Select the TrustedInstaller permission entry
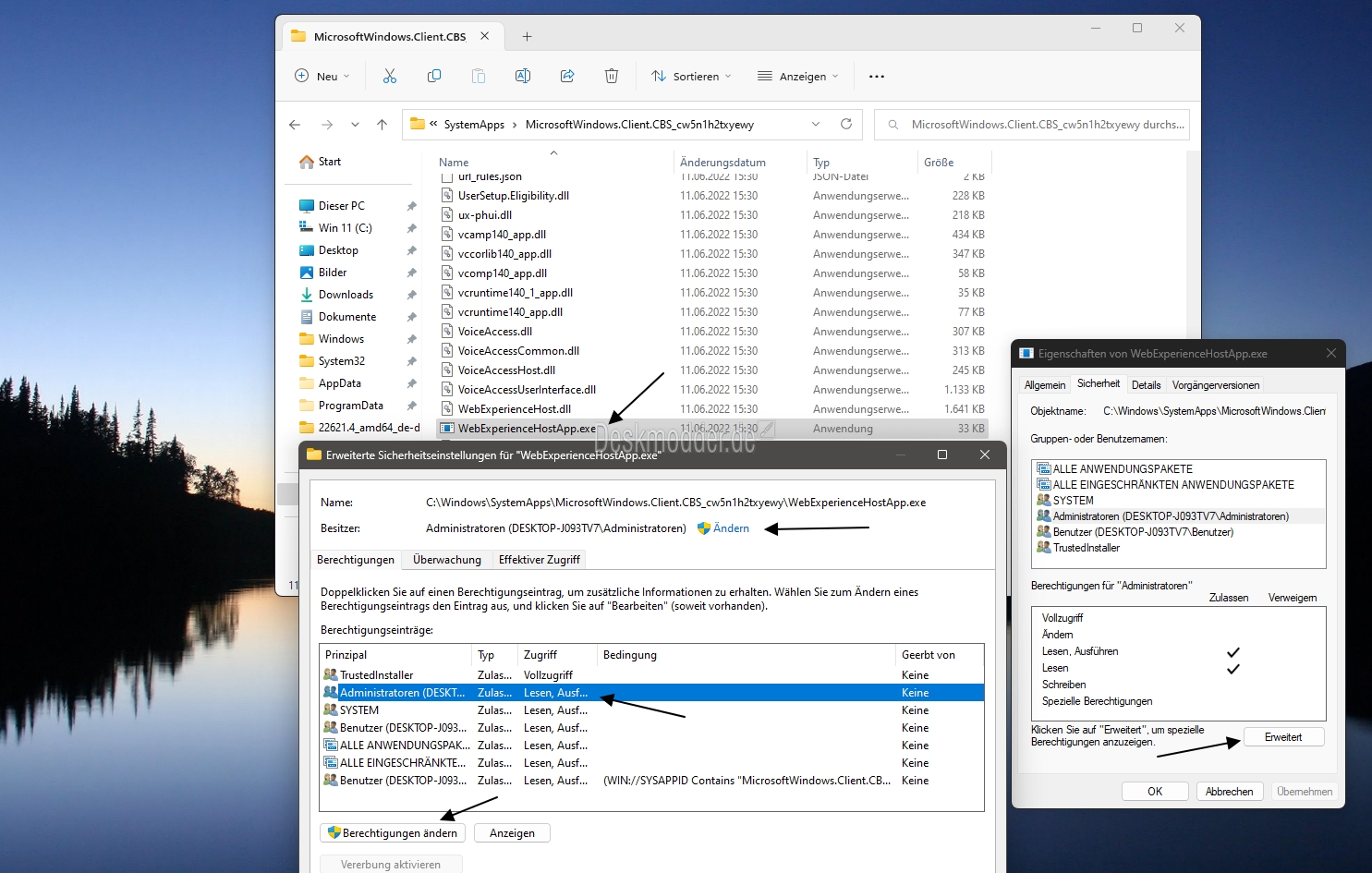The image size is (1372, 873). click(x=652, y=675)
